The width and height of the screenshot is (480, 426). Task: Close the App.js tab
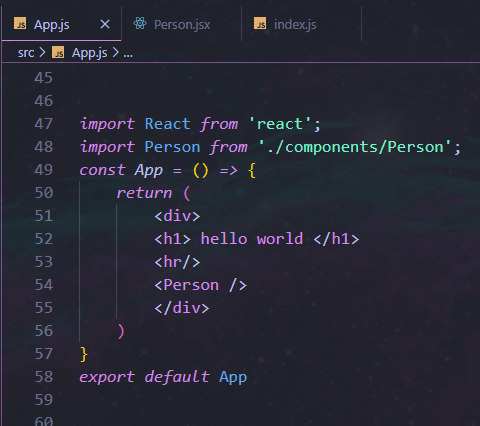pyautogui.click(x=105, y=24)
